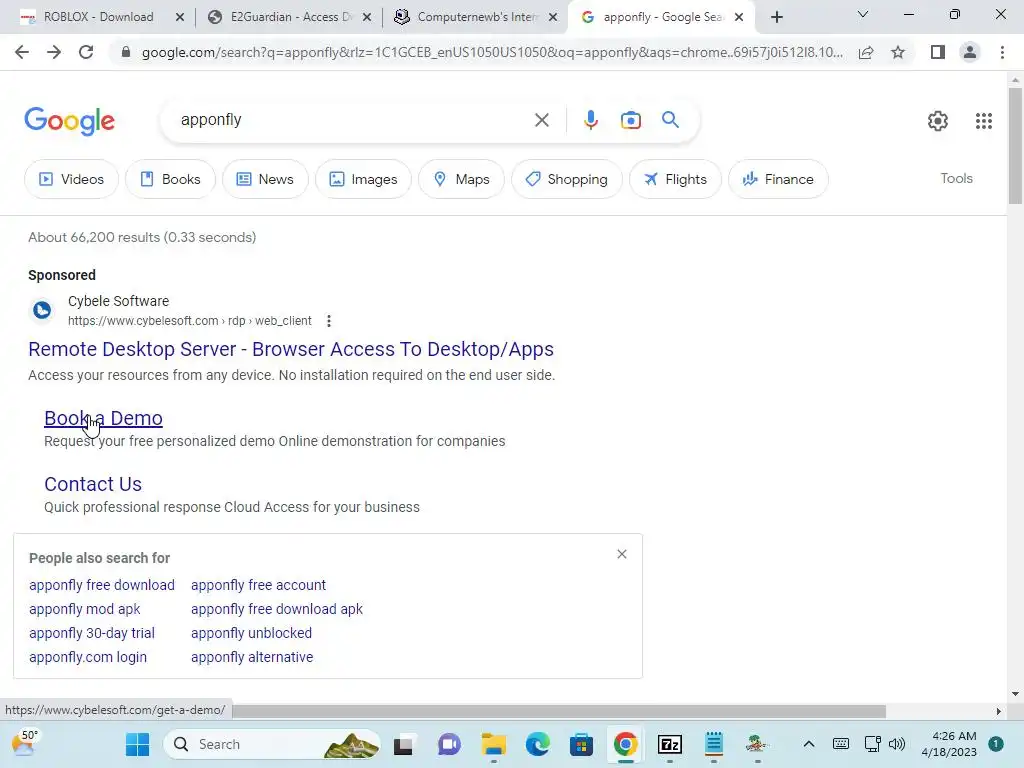Go back to the previous page
1024x768 pixels.
tap(22, 52)
